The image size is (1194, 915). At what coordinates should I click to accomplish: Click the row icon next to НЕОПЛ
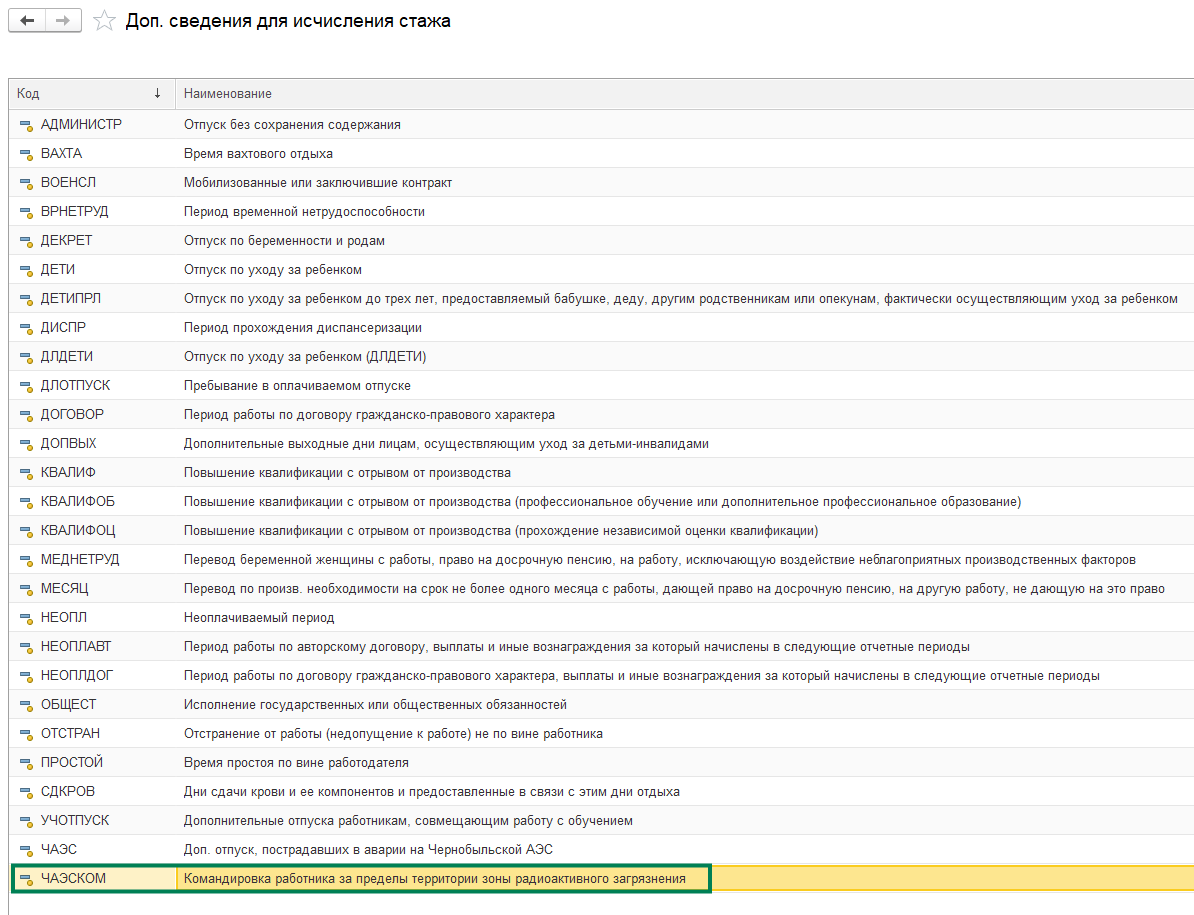26,618
